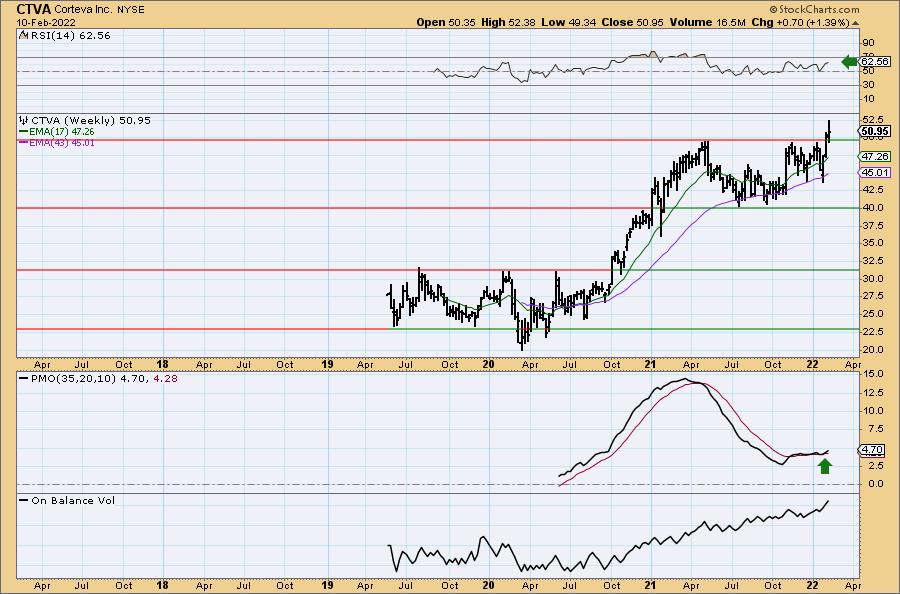This screenshot has height=594, width=900.
Task: Click the red 4.28 PMO signal value
Action: coord(165,379)
